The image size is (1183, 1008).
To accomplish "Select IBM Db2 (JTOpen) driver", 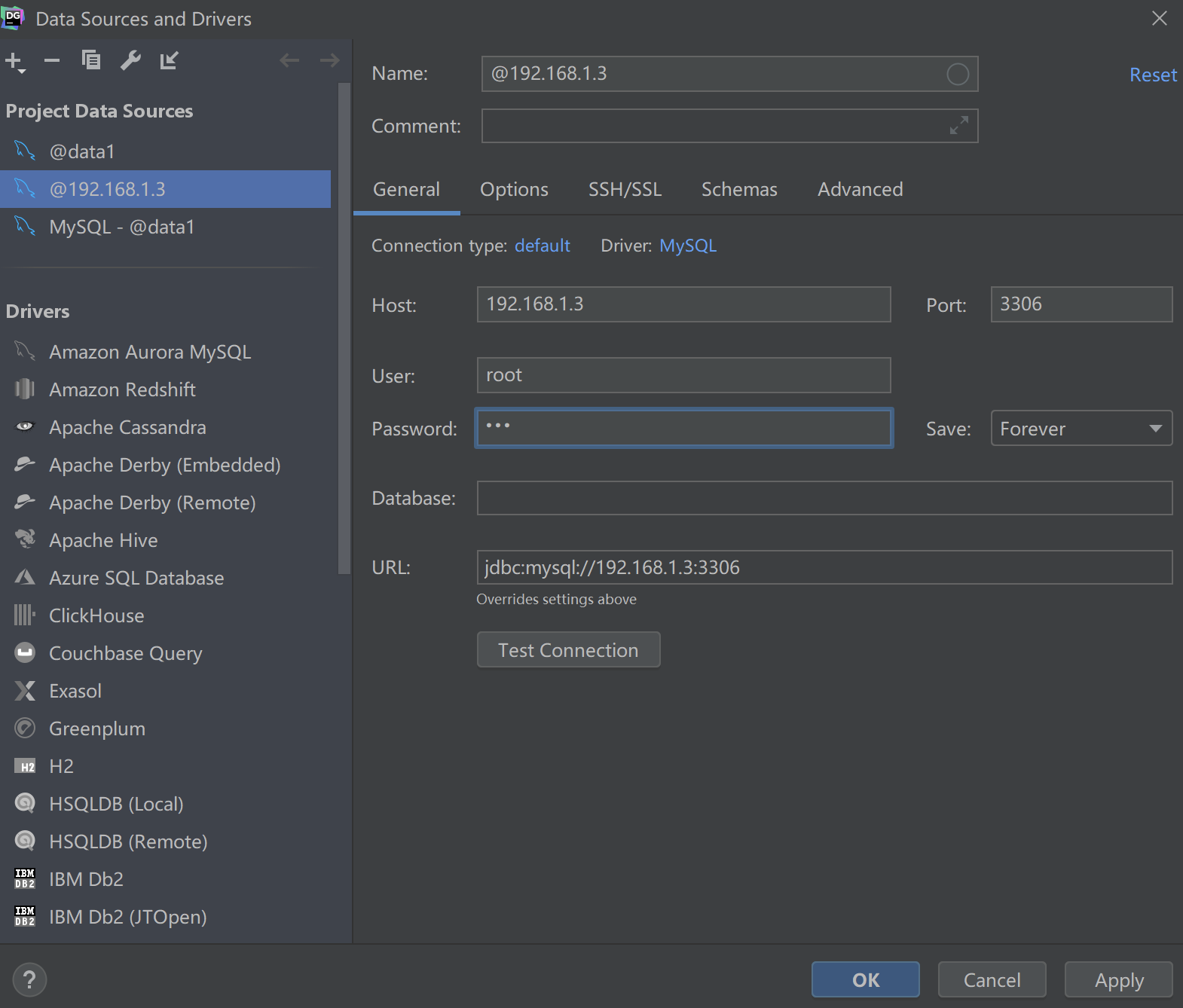I will click(x=166, y=917).
